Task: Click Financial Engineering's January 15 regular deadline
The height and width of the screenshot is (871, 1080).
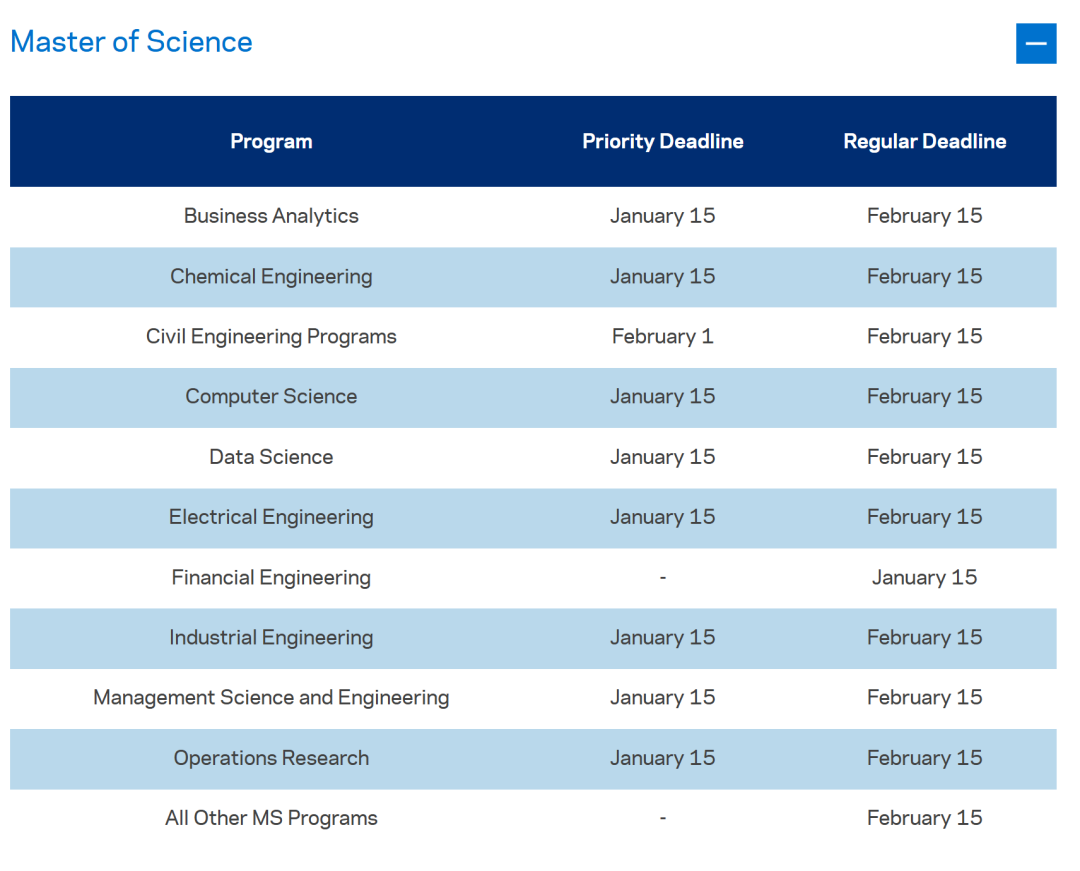Action: (x=924, y=578)
